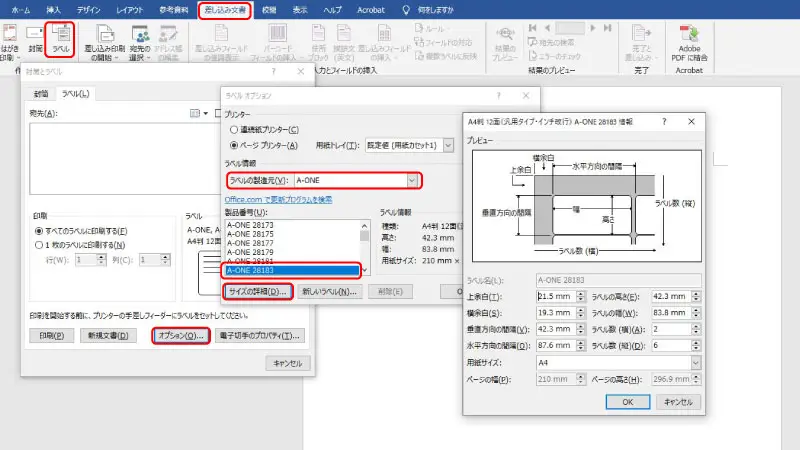The height and width of the screenshot is (450, 800).
Task: Click the last record navigation arrow
Action: coord(607,28)
